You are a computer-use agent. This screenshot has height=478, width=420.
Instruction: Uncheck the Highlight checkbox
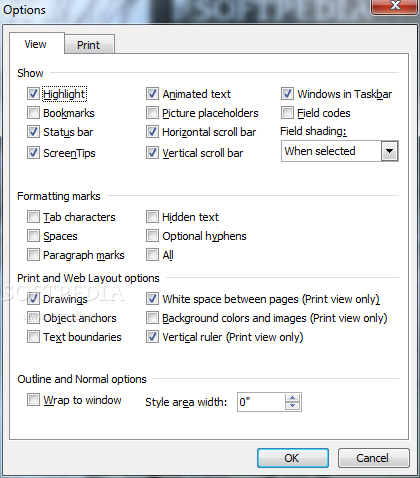click(33, 94)
